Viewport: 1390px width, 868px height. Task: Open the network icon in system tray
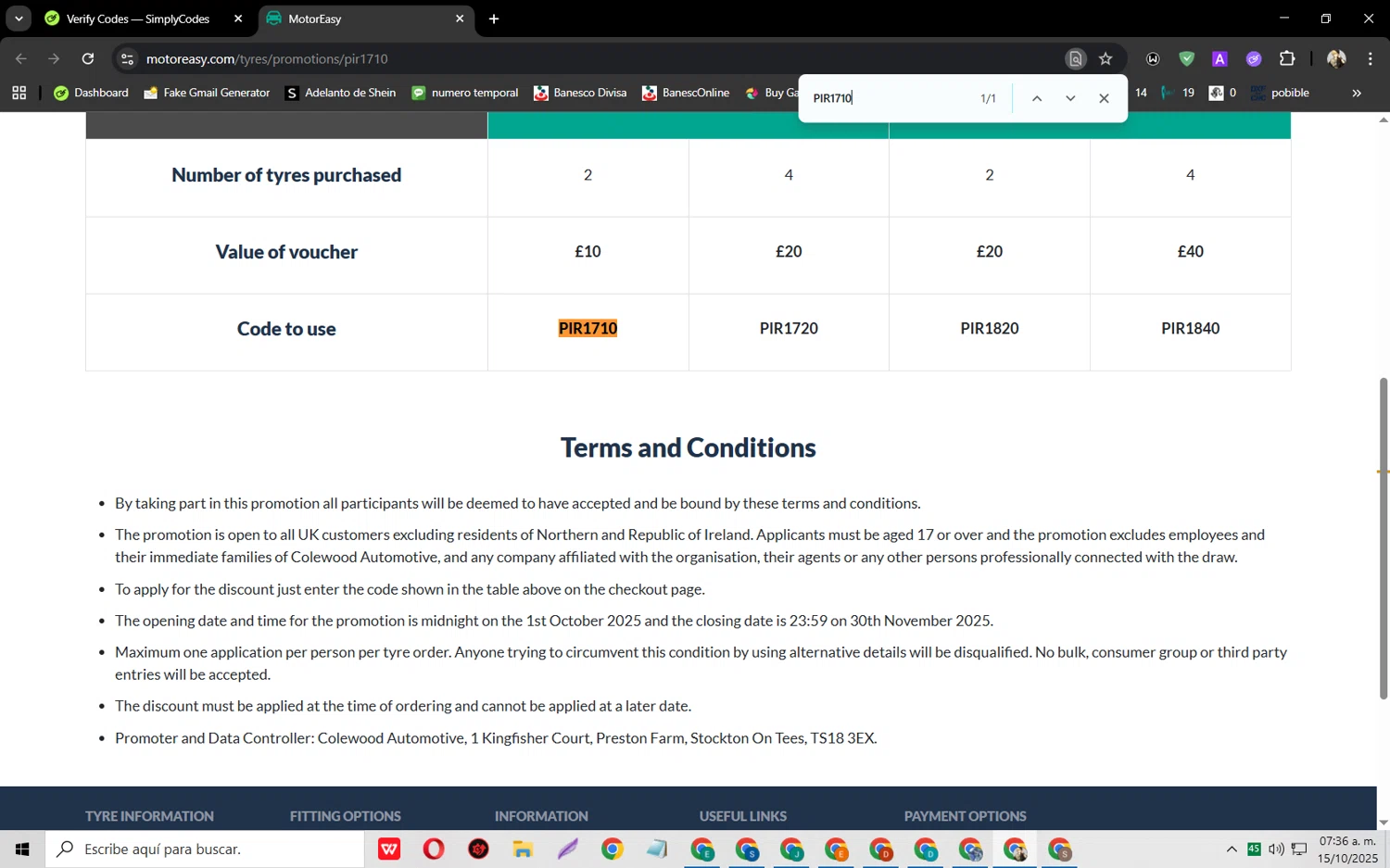tap(1299, 849)
